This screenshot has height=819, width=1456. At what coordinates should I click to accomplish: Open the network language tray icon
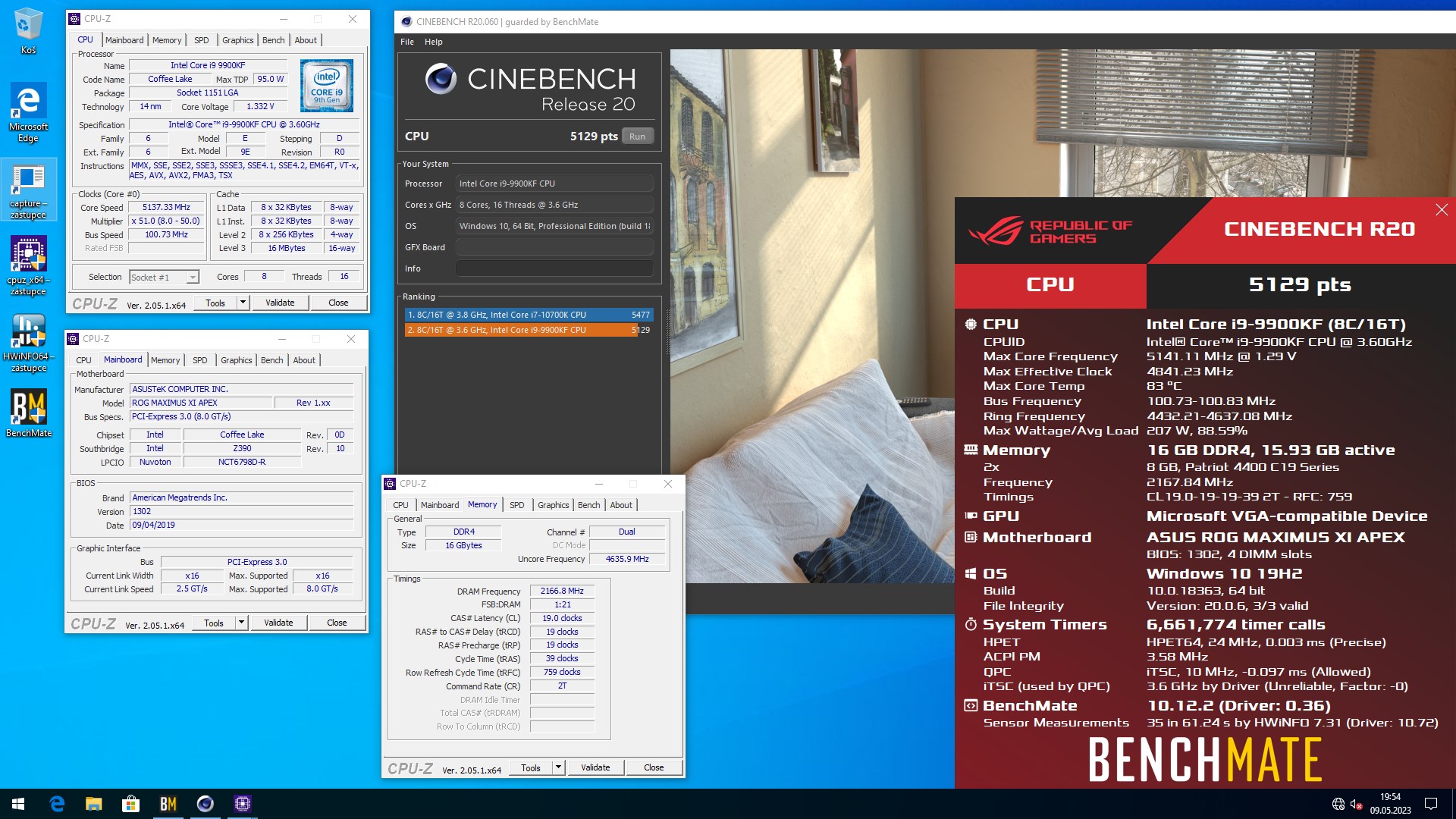[1338, 804]
